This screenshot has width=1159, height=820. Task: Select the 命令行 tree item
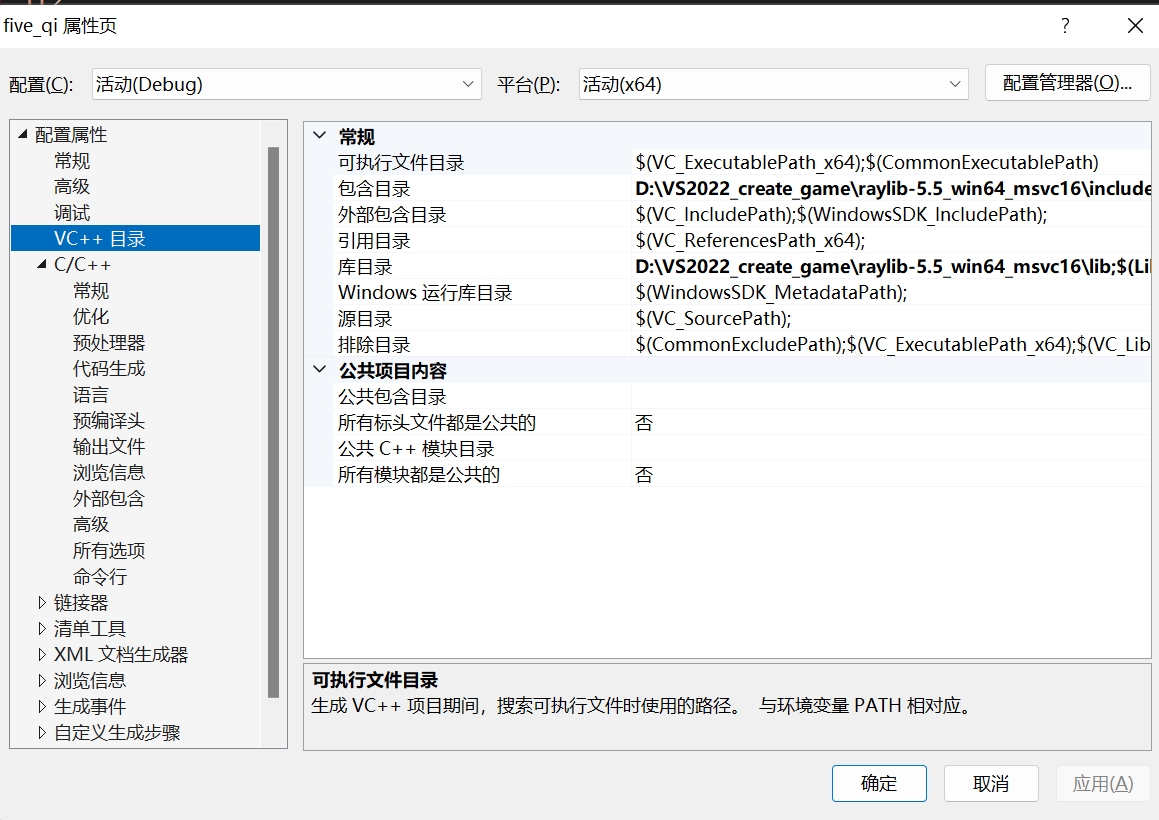click(100, 577)
